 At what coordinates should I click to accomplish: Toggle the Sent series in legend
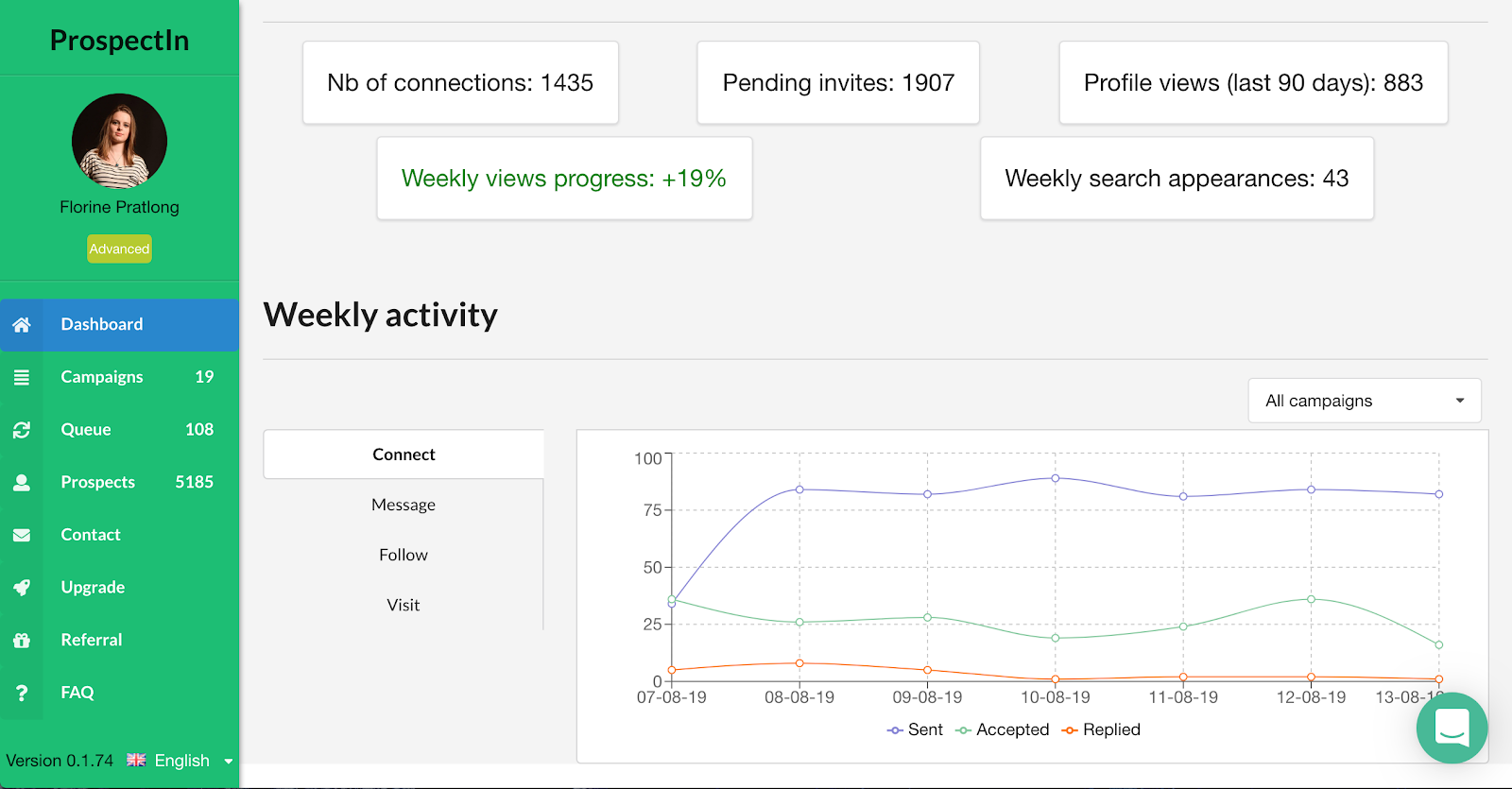915,729
